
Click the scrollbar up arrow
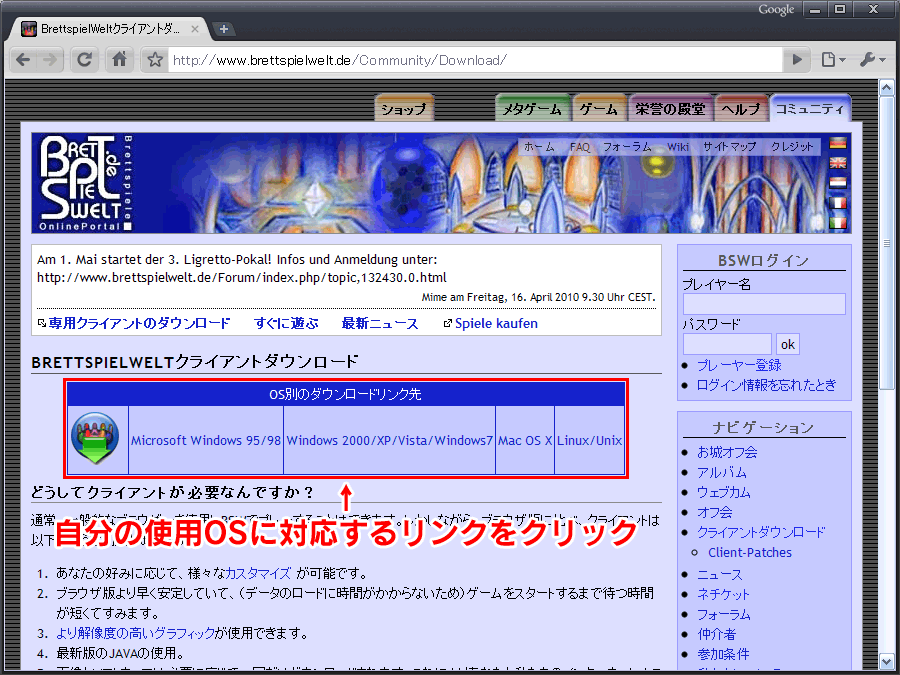tap(886, 88)
